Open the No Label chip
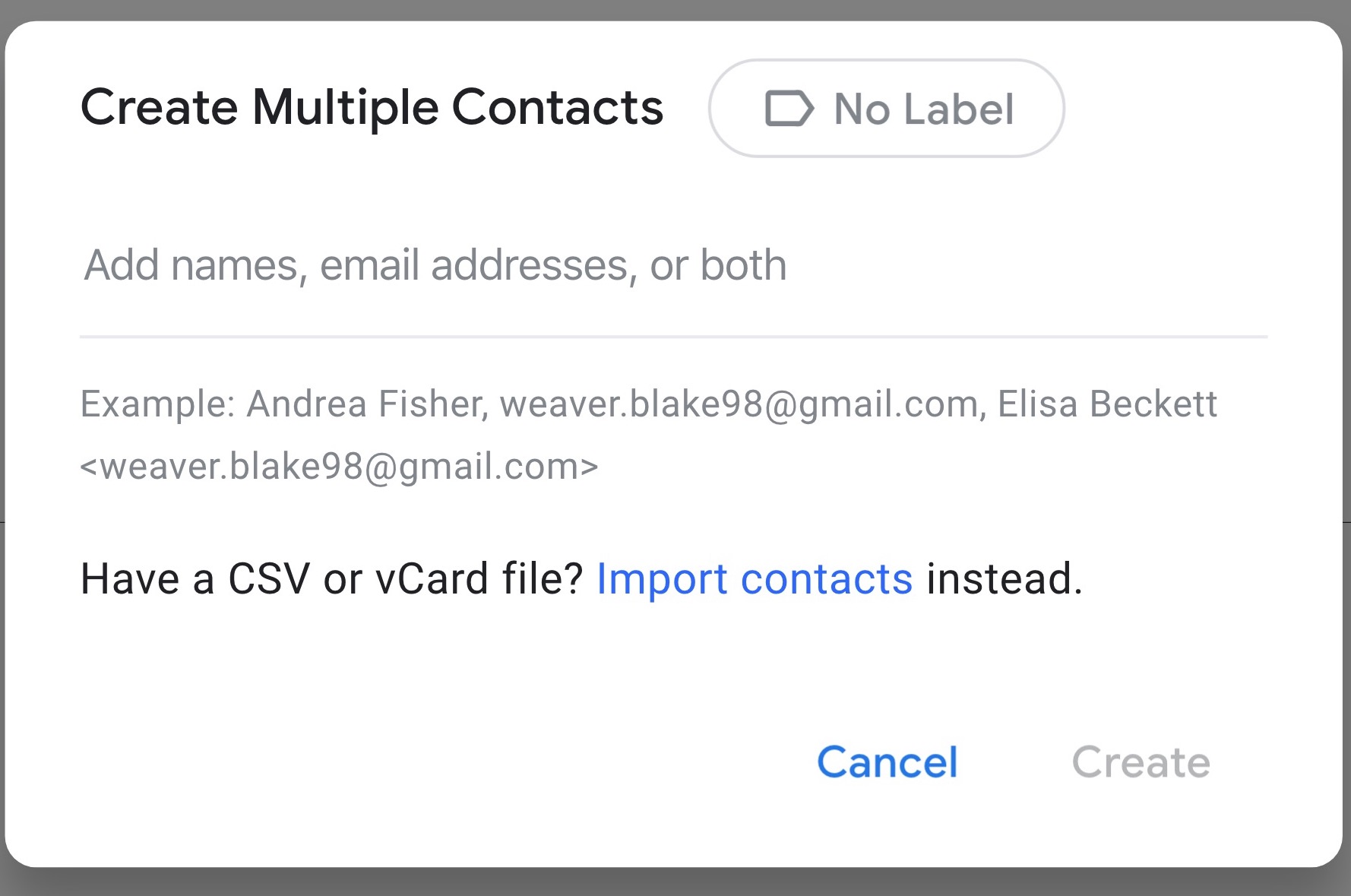 click(x=886, y=108)
